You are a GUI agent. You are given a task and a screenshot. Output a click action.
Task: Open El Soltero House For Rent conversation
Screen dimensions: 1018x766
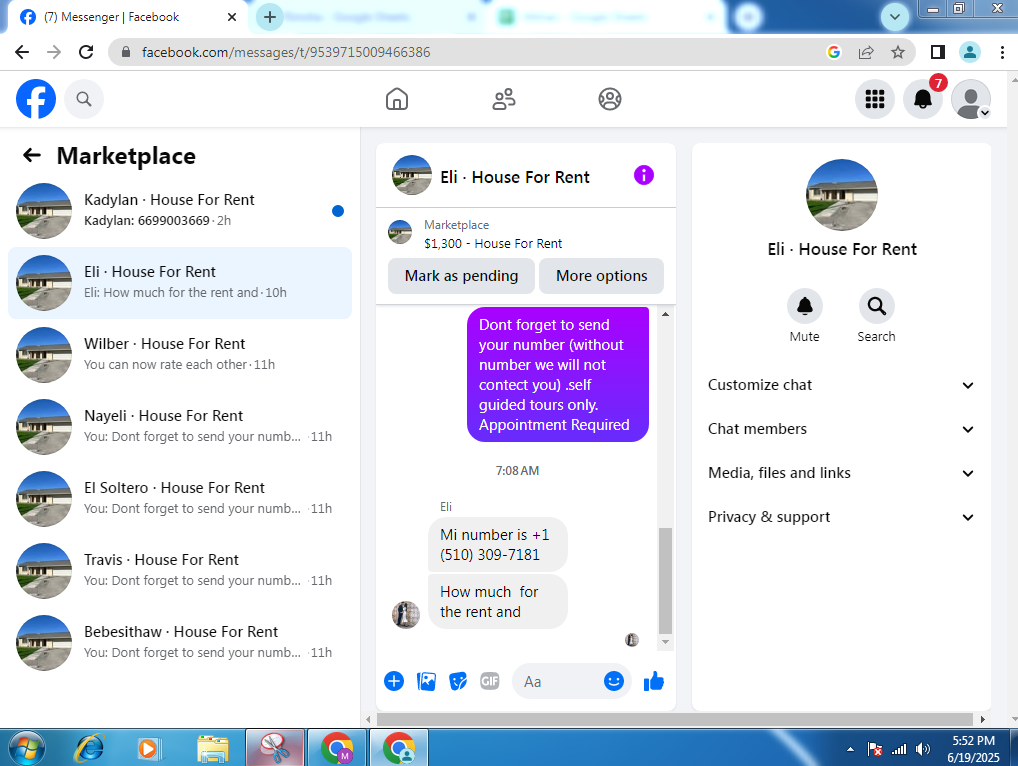(180, 499)
